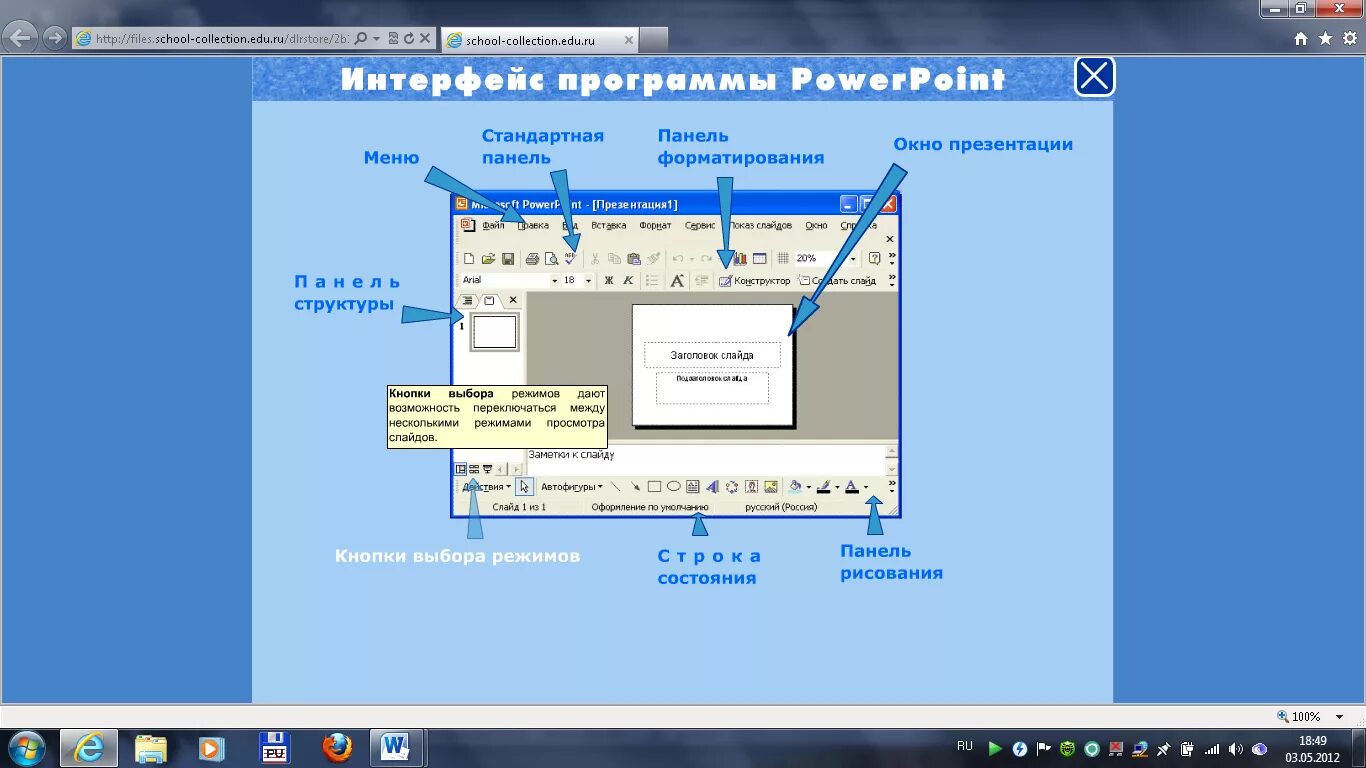Click the Insert Clip Art icon
Screen dimensions: 1366x768
coord(751,487)
